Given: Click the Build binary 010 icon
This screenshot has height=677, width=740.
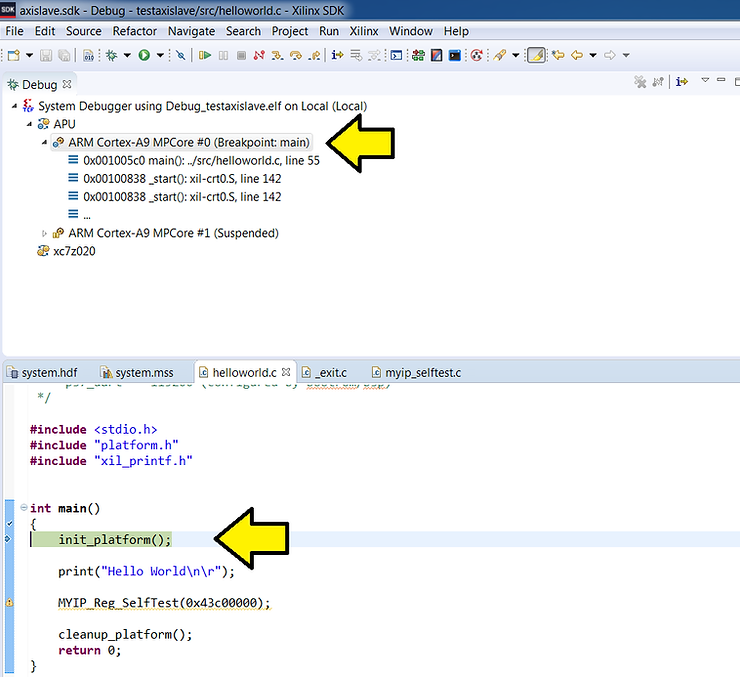Looking at the screenshot, I should (x=88, y=55).
